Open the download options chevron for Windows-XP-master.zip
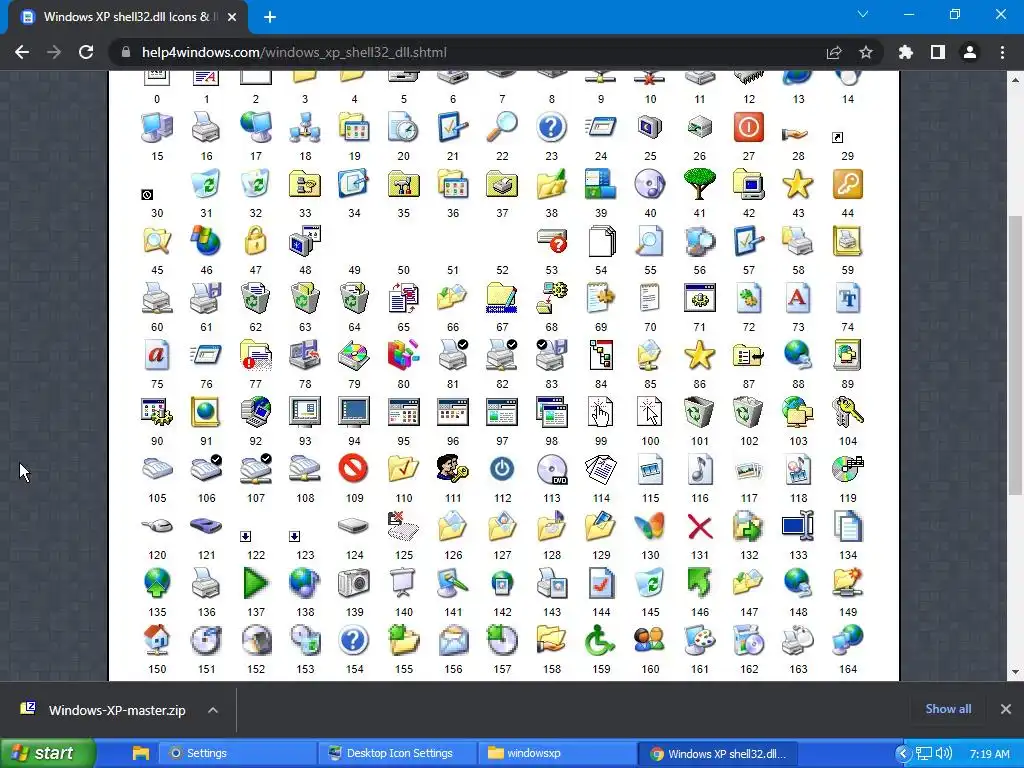The image size is (1024, 768). click(x=213, y=710)
